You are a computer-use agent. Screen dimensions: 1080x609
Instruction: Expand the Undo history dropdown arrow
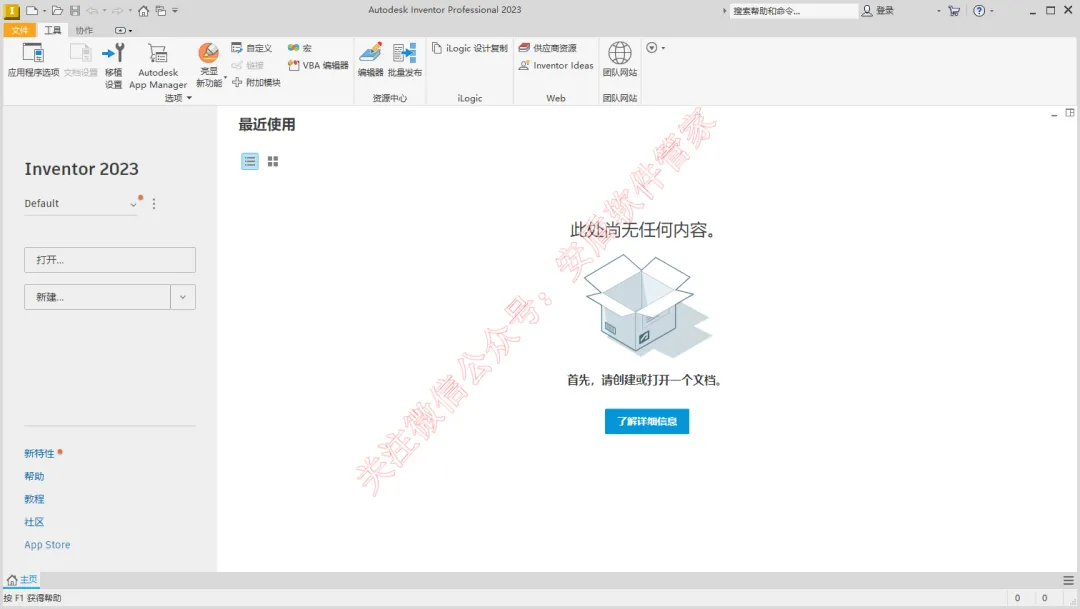(x=104, y=11)
